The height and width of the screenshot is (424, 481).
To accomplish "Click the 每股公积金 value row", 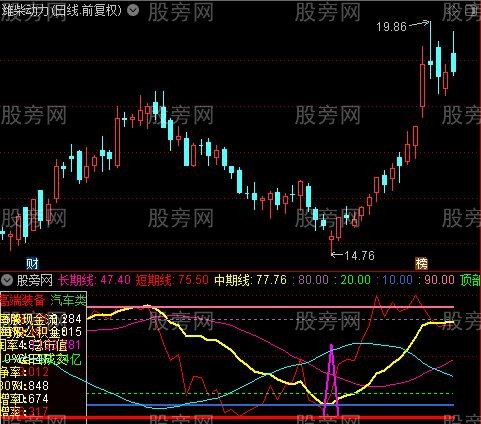I will click(x=41, y=332).
